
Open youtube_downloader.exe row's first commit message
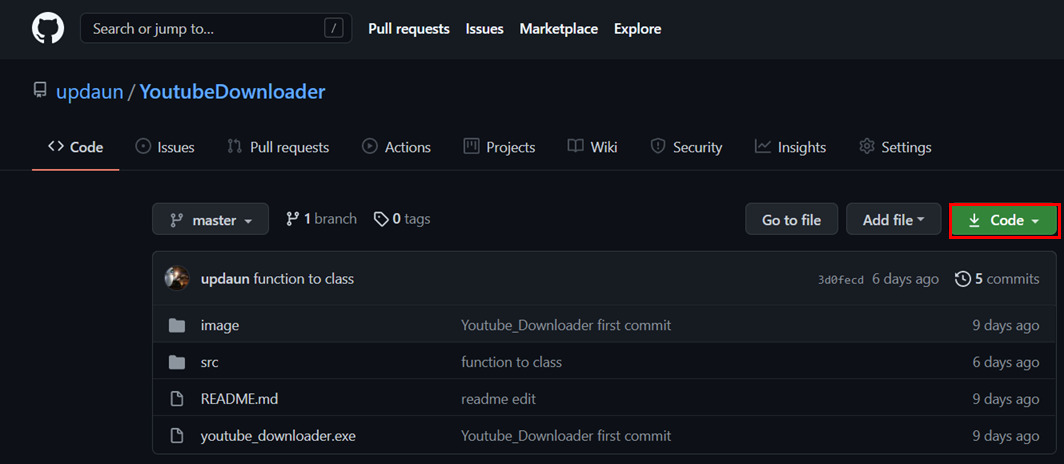pyautogui.click(x=566, y=436)
